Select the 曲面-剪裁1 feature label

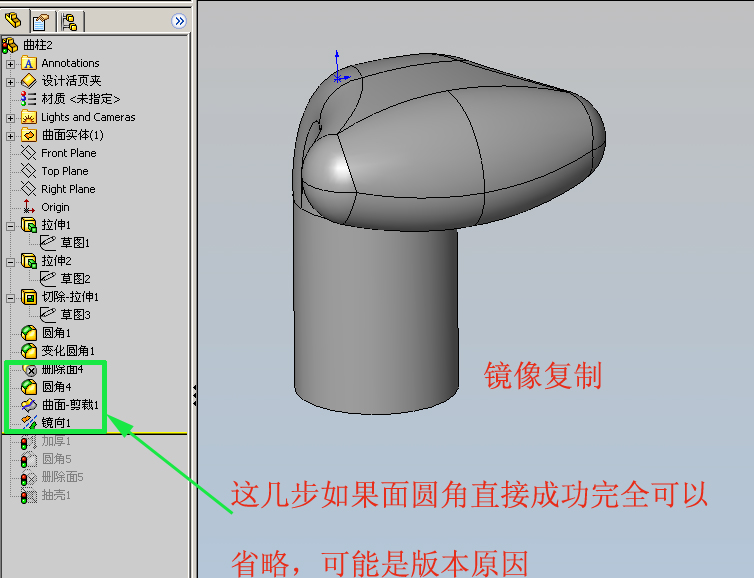(x=70, y=405)
